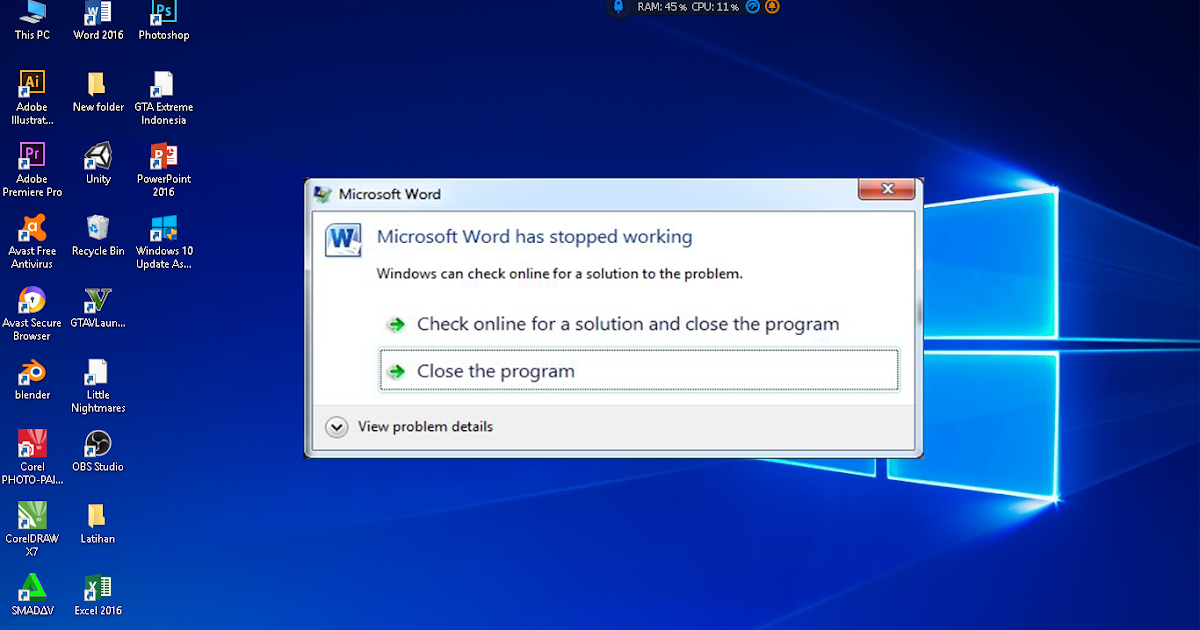Launch Adobe Premiere Pro shortcut
The height and width of the screenshot is (630, 1200).
(x=32, y=171)
